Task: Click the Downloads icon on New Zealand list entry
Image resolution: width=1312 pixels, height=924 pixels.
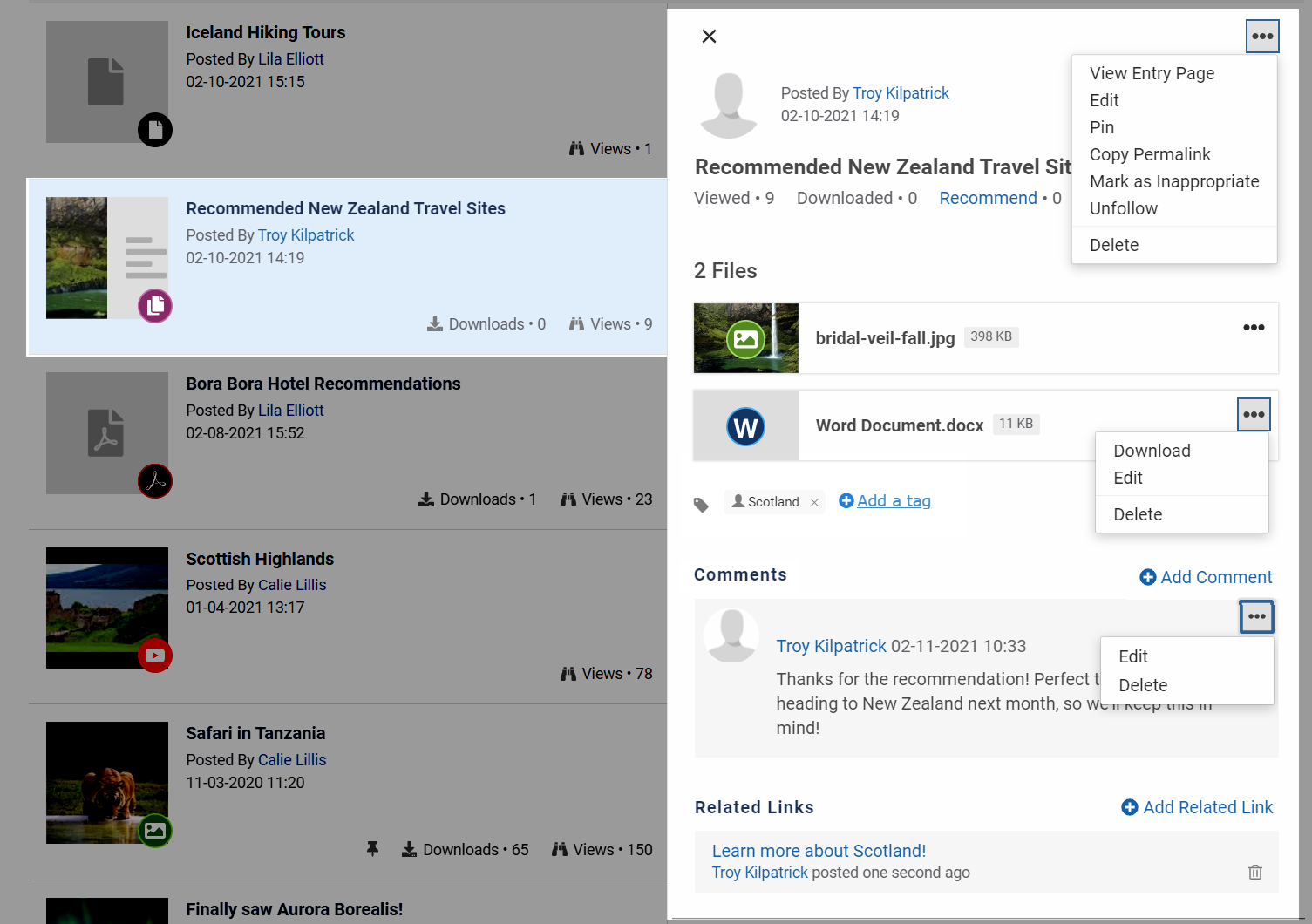Action: (435, 324)
